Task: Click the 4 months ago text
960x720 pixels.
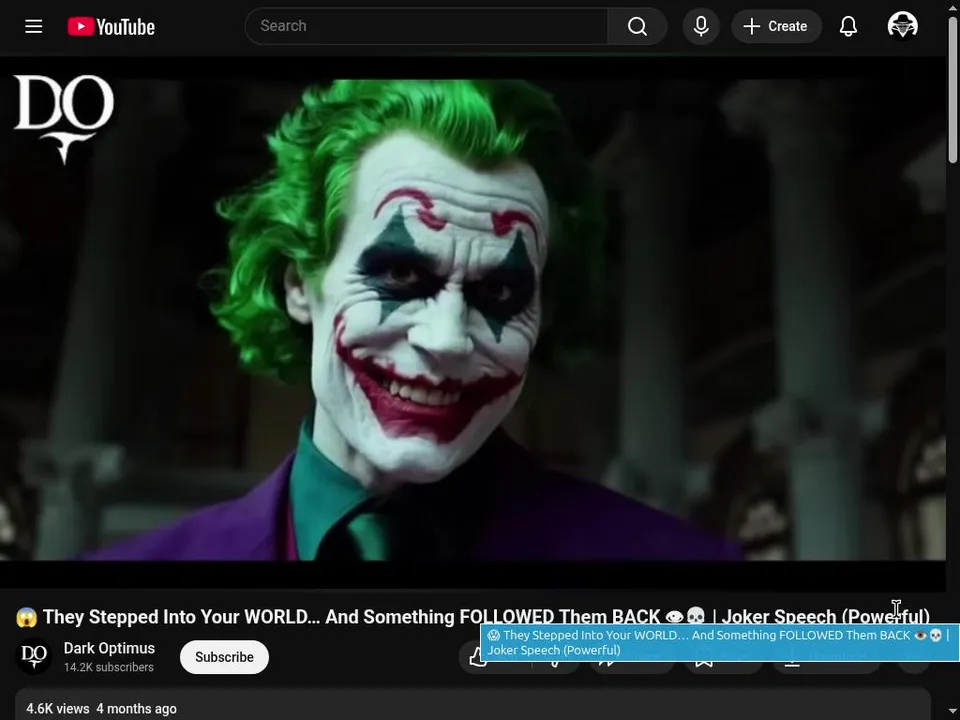Action: [137, 708]
